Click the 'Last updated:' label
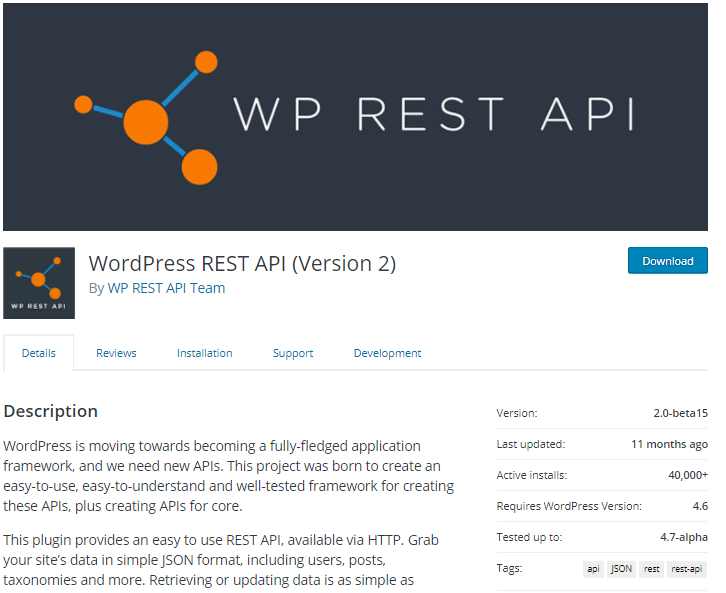This screenshot has width=726, height=593. 531,444
